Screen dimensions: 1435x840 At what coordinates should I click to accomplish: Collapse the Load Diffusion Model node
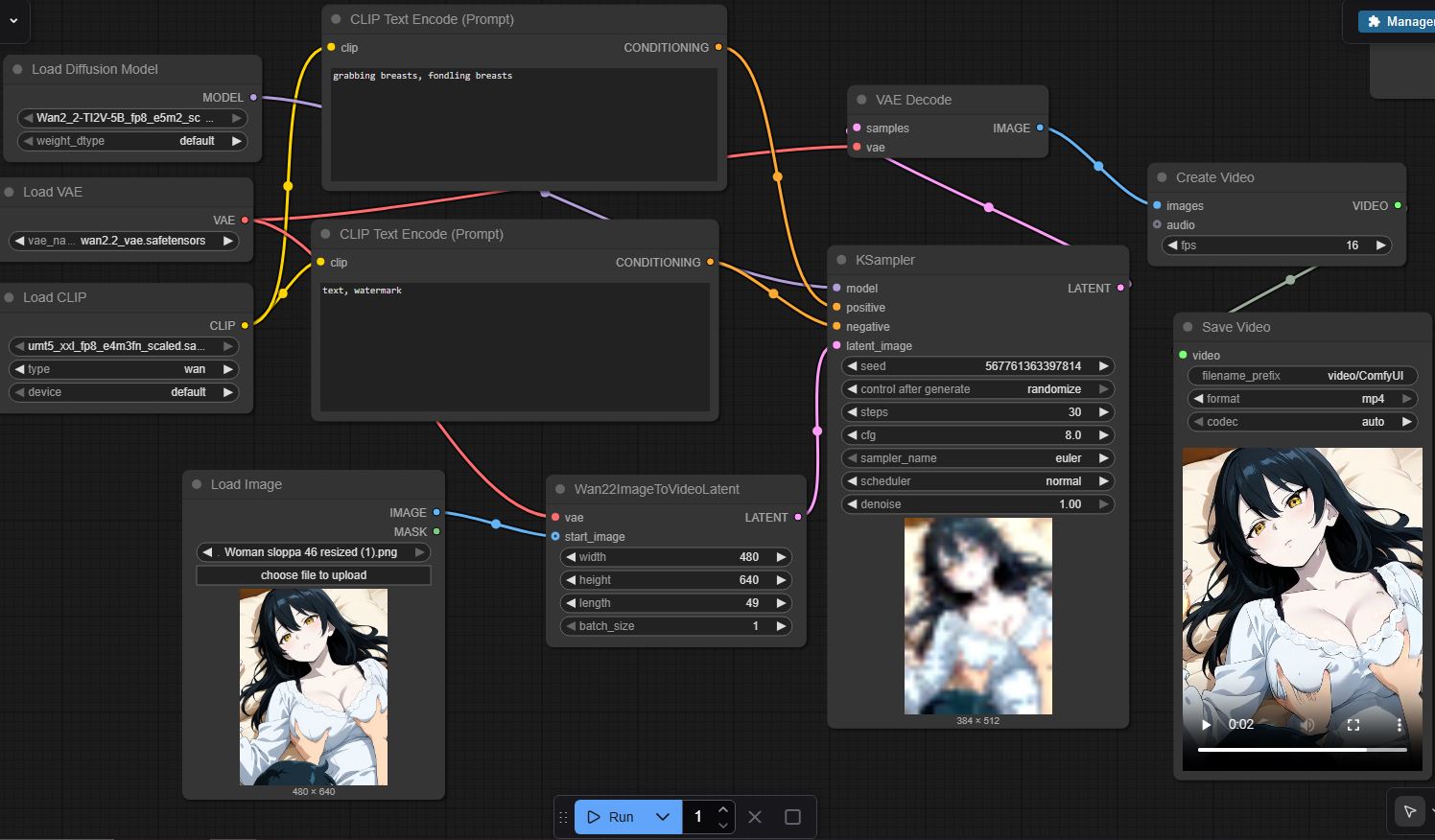click(x=17, y=69)
